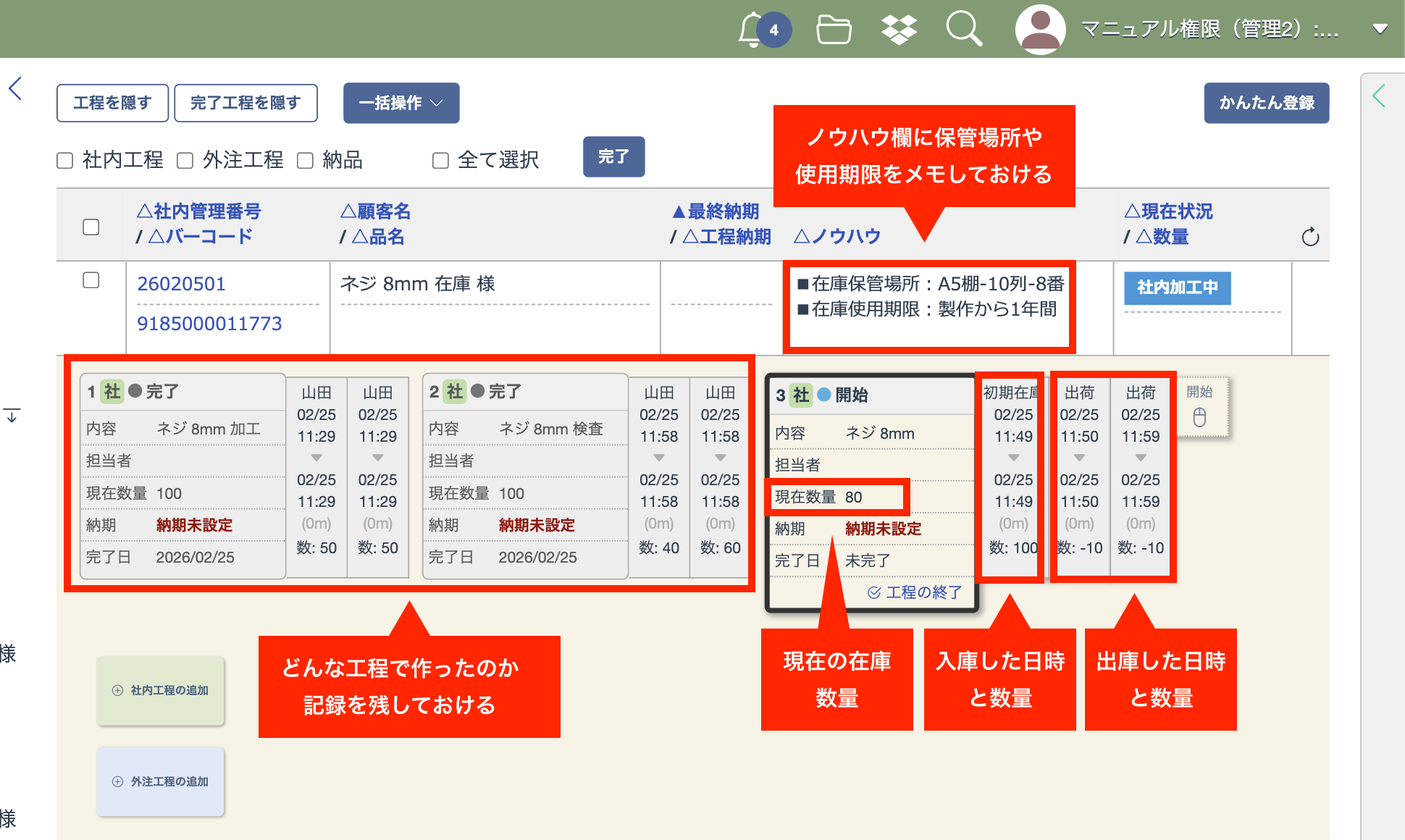Check the 外注工程 checkbox
Viewport: 1405px width, 840px height.
[x=185, y=160]
